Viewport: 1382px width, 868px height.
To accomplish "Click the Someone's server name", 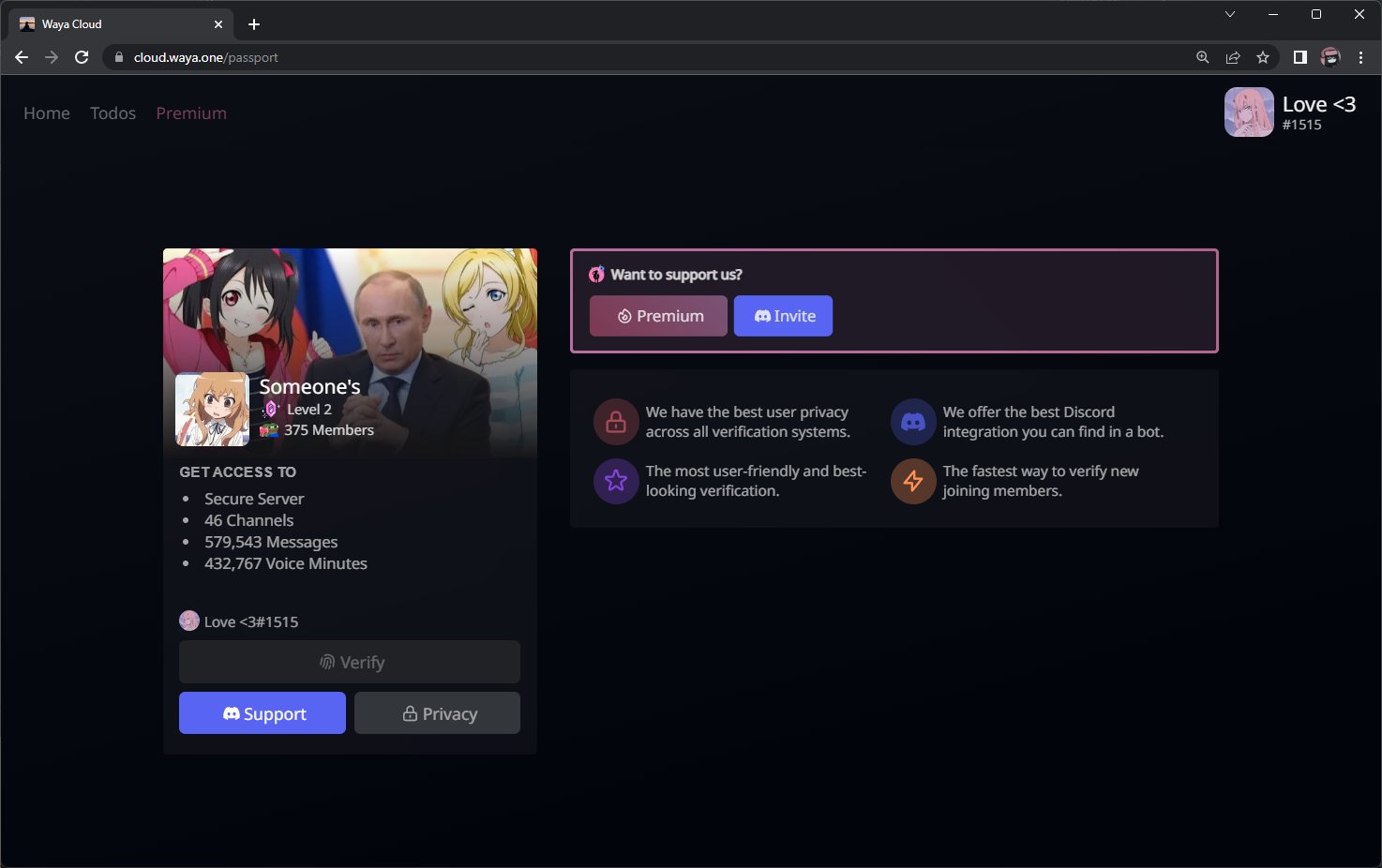I will [x=309, y=386].
